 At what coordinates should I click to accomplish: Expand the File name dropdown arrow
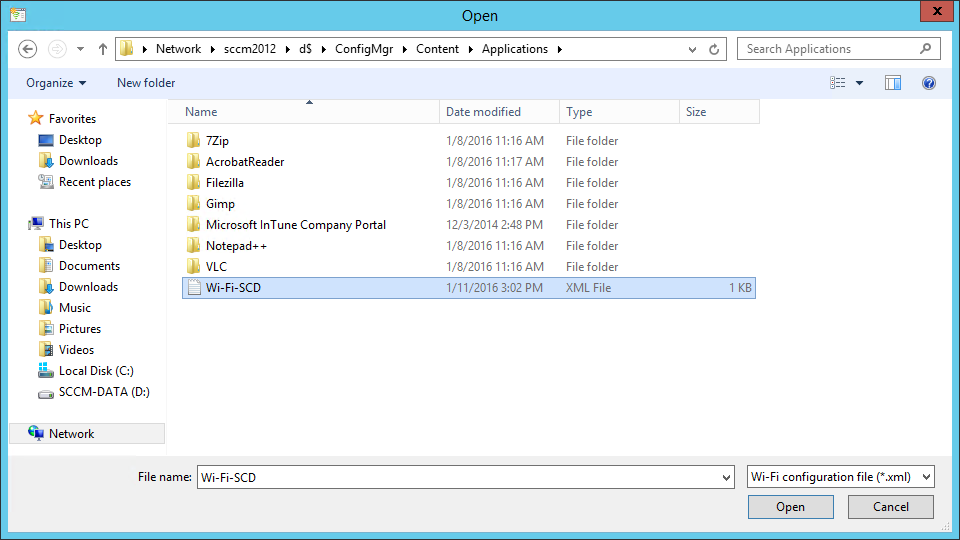tap(726, 478)
